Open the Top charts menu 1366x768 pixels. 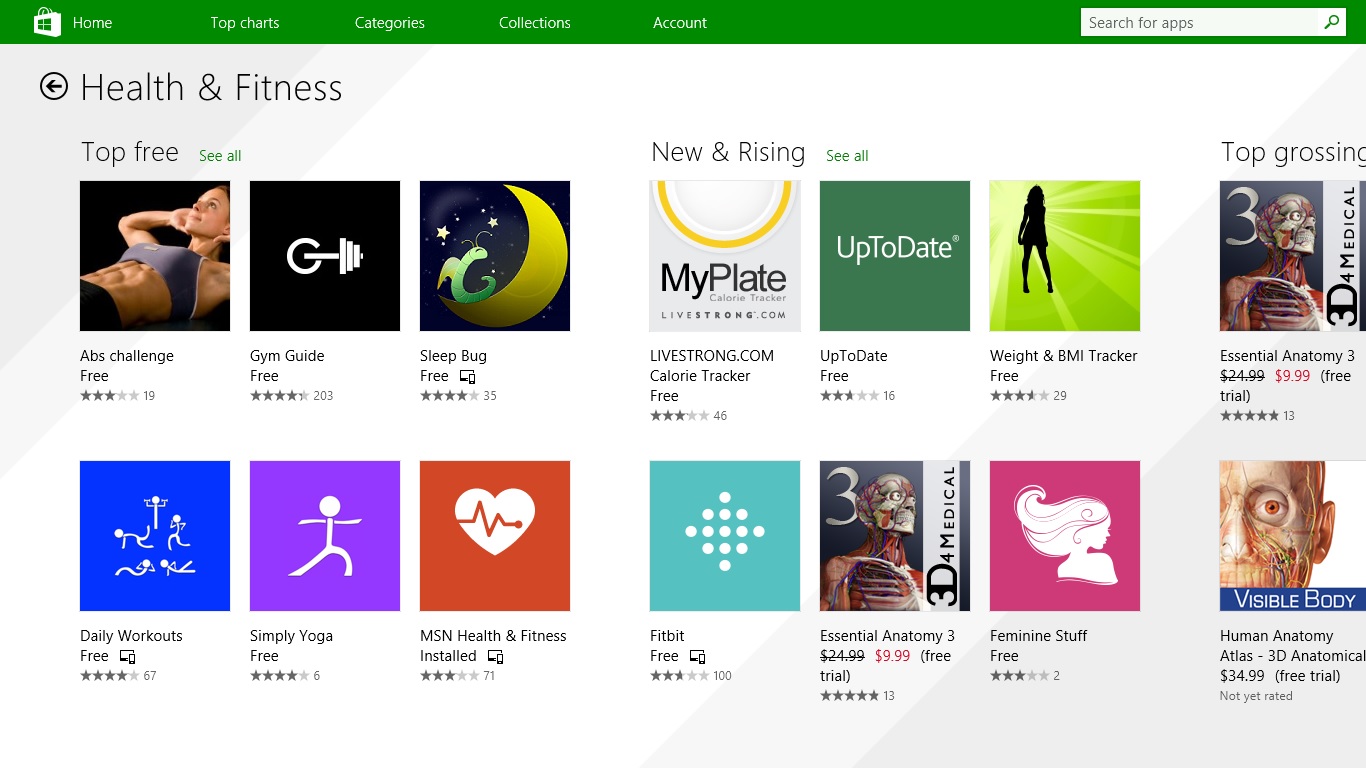point(245,22)
